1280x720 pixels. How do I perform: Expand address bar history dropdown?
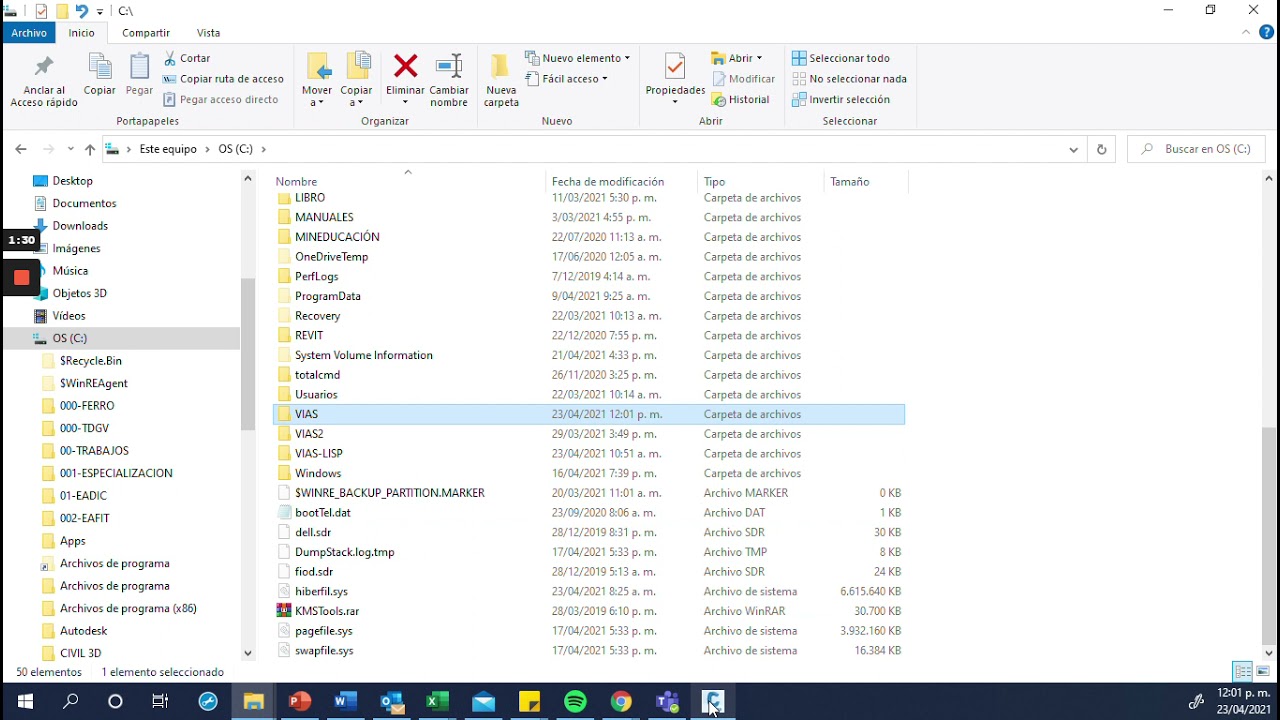1073,149
